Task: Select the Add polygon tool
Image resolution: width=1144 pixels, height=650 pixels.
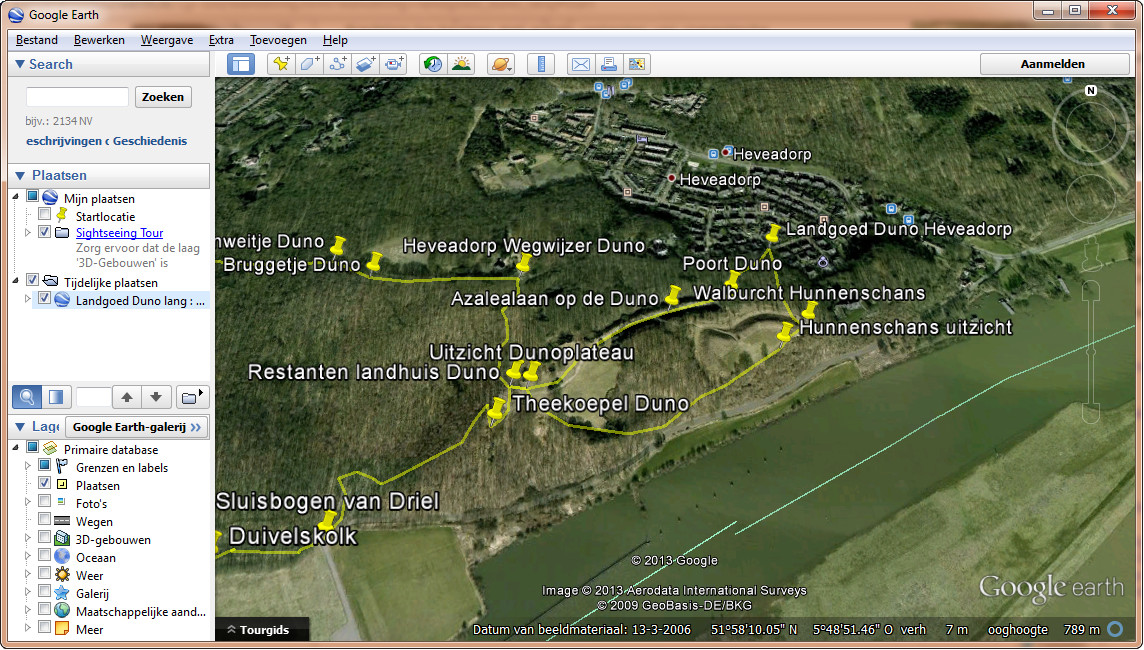Action: coord(308,63)
